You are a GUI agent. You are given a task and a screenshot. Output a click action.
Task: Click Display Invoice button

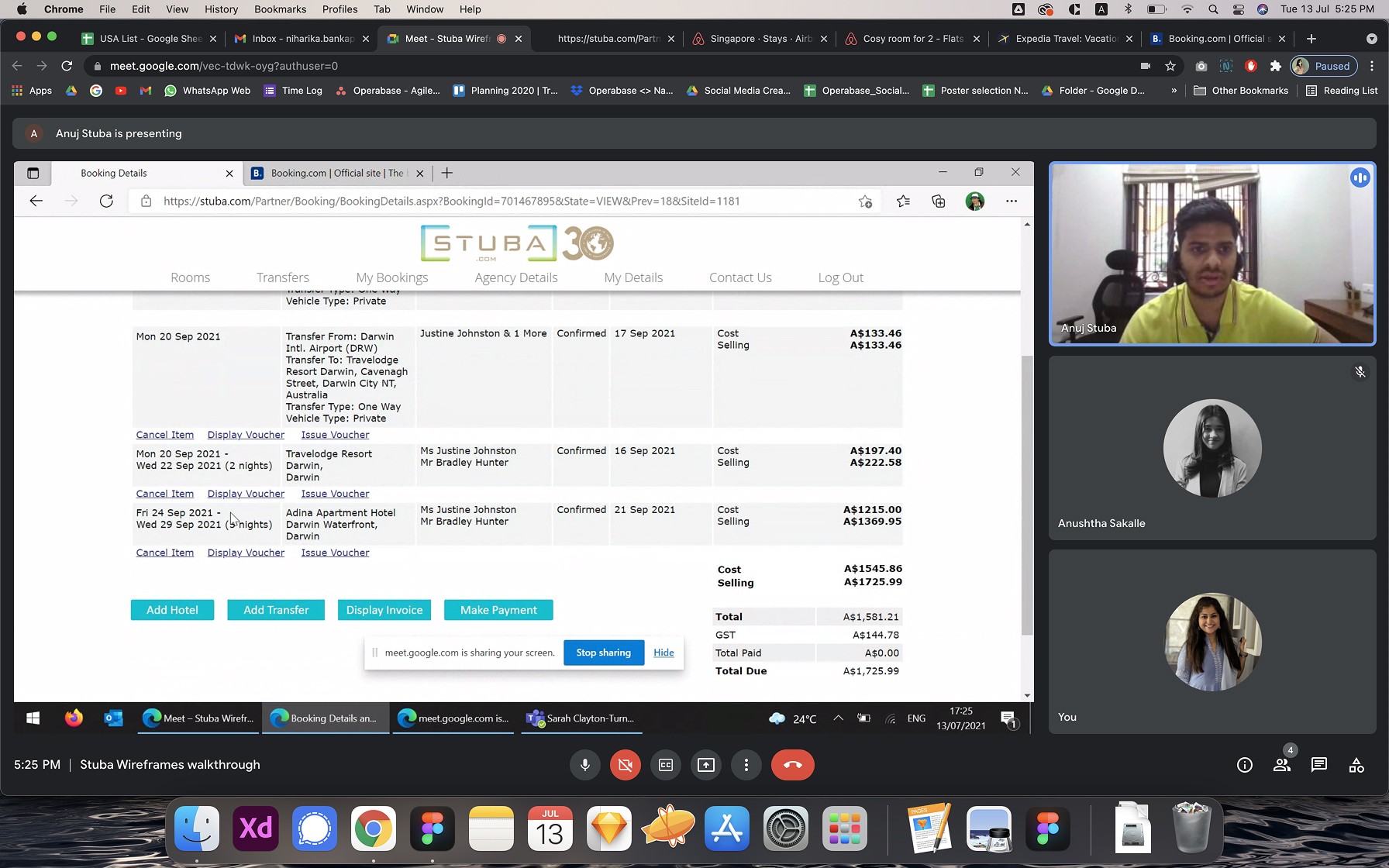[384, 610]
